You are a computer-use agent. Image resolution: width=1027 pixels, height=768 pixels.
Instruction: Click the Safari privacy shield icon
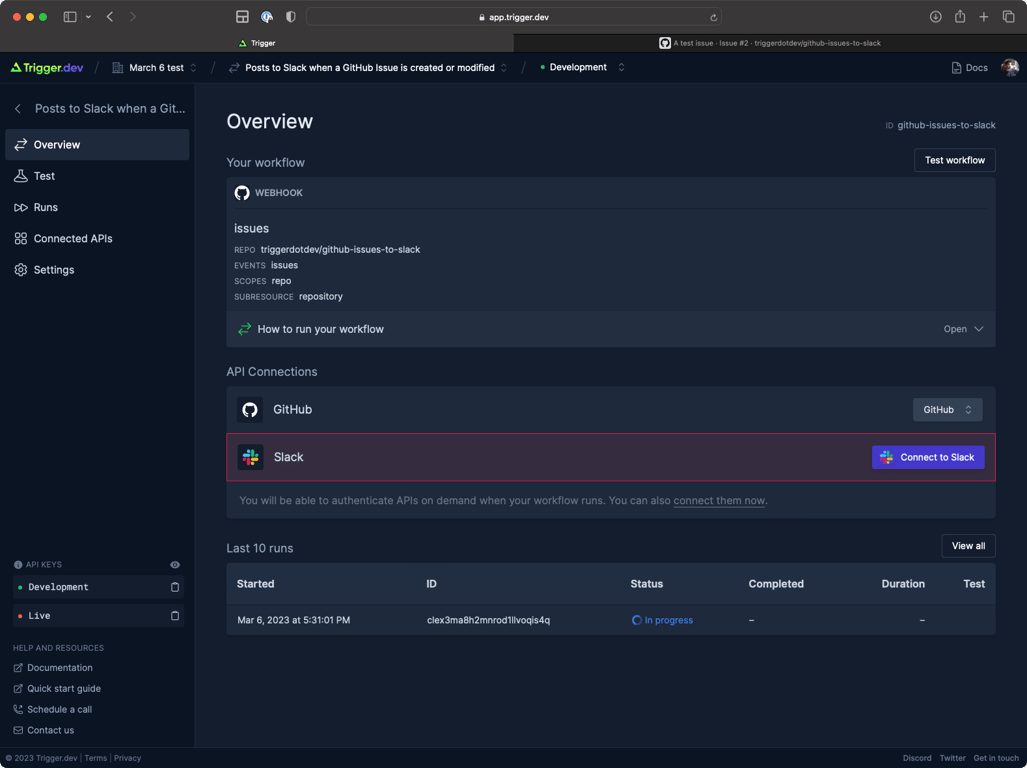click(291, 17)
